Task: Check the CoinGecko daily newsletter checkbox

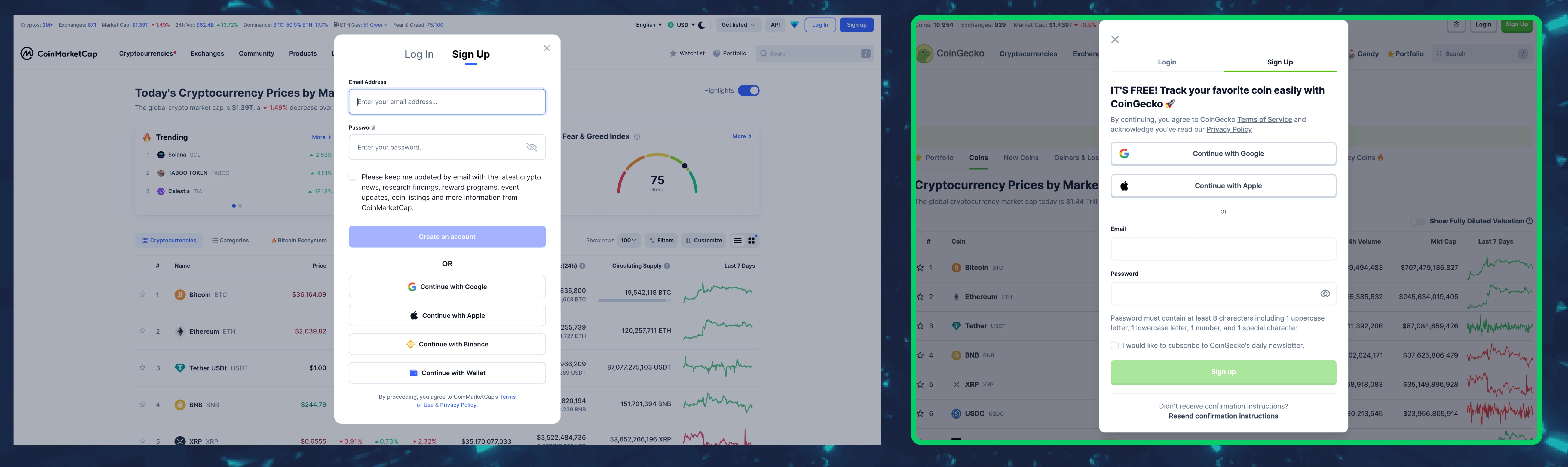Action: 1114,345
